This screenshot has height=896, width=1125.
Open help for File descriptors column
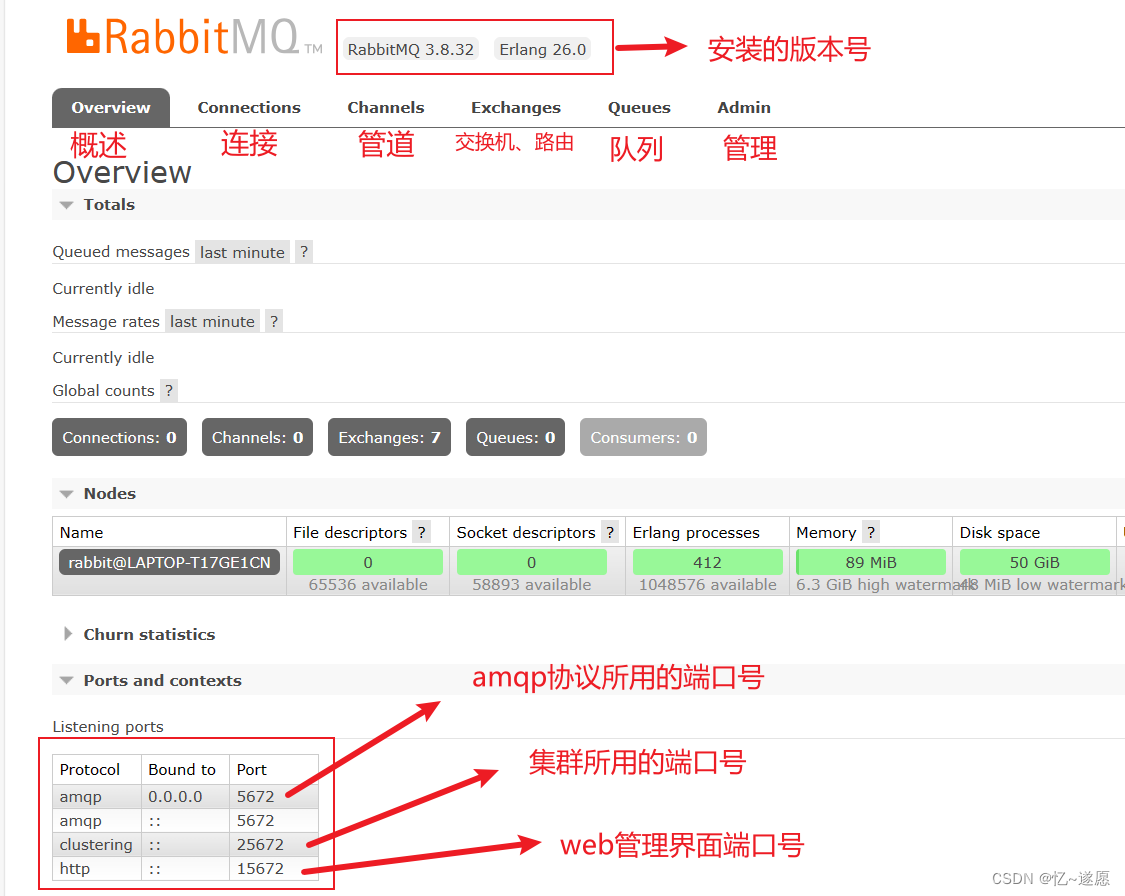pos(422,532)
